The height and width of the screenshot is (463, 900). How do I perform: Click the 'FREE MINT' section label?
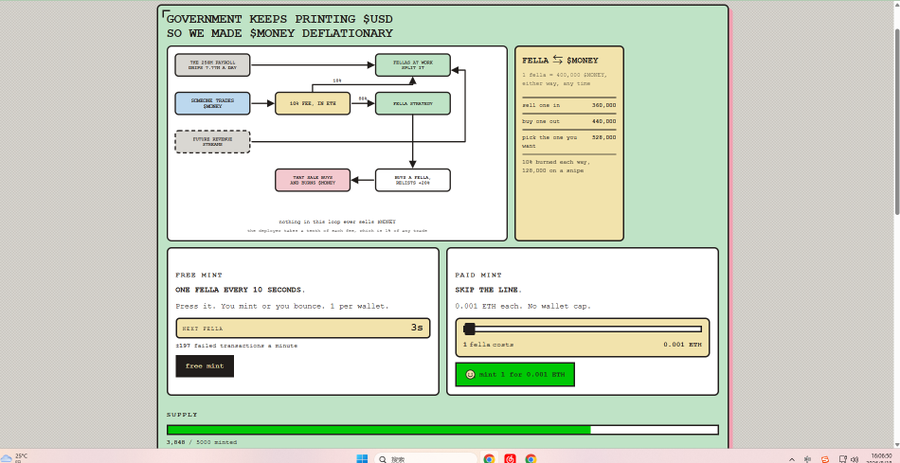(x=199, y=275)
